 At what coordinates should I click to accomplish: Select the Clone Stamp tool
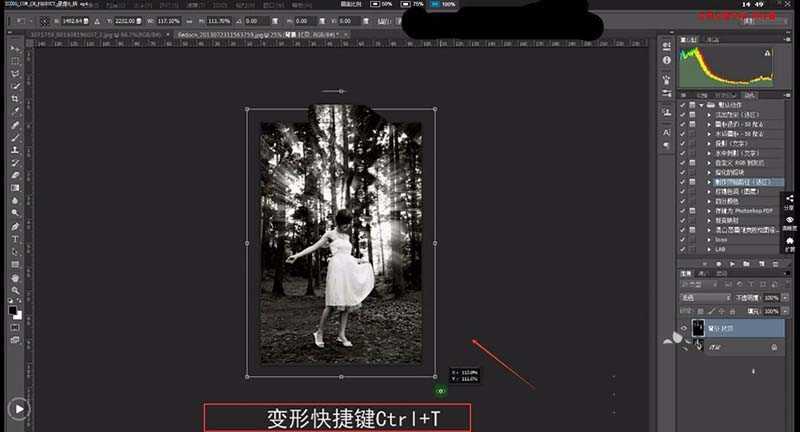15,150
